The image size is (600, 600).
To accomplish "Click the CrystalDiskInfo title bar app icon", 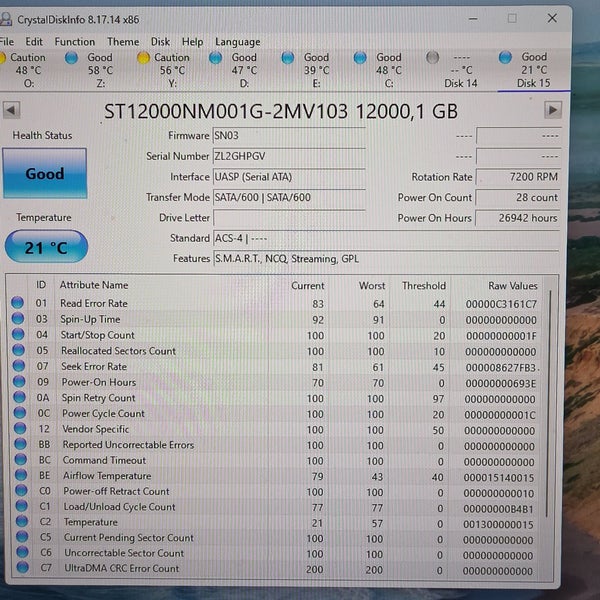I will (6, 19).
